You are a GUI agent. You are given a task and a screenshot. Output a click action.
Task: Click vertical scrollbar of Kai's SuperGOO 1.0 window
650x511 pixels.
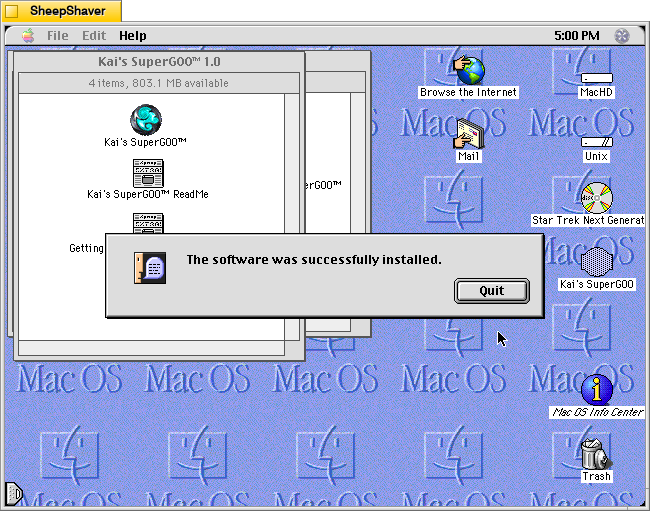[292, 217]
